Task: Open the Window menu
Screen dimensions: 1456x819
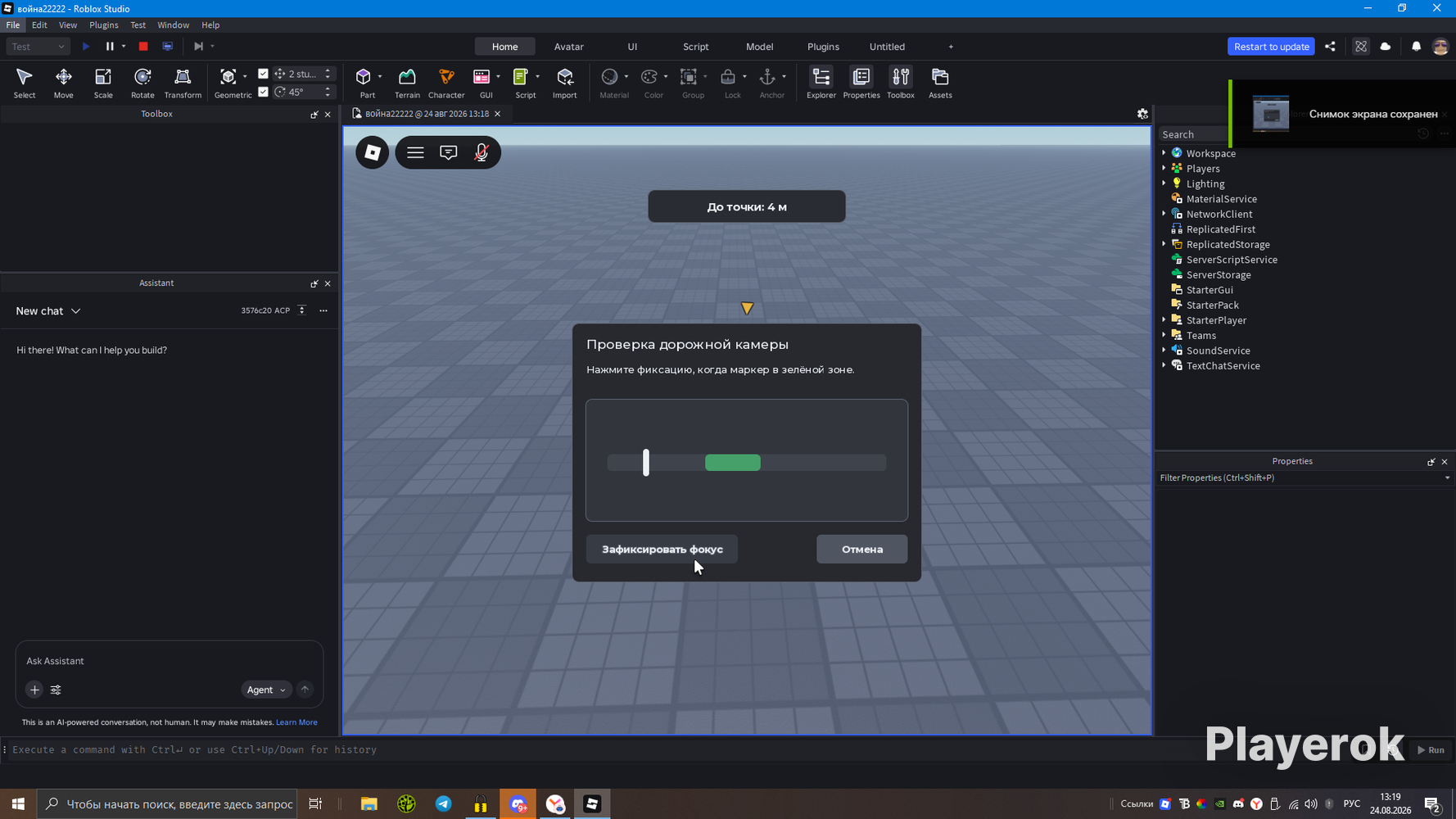Action: [173, 25]
